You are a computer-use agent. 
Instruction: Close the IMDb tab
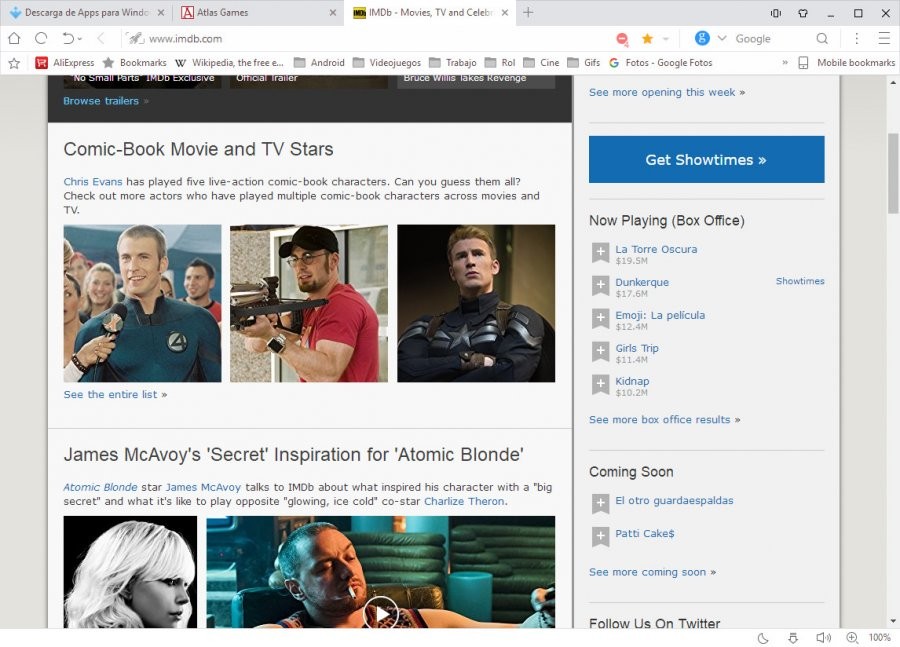coord(505,13)
